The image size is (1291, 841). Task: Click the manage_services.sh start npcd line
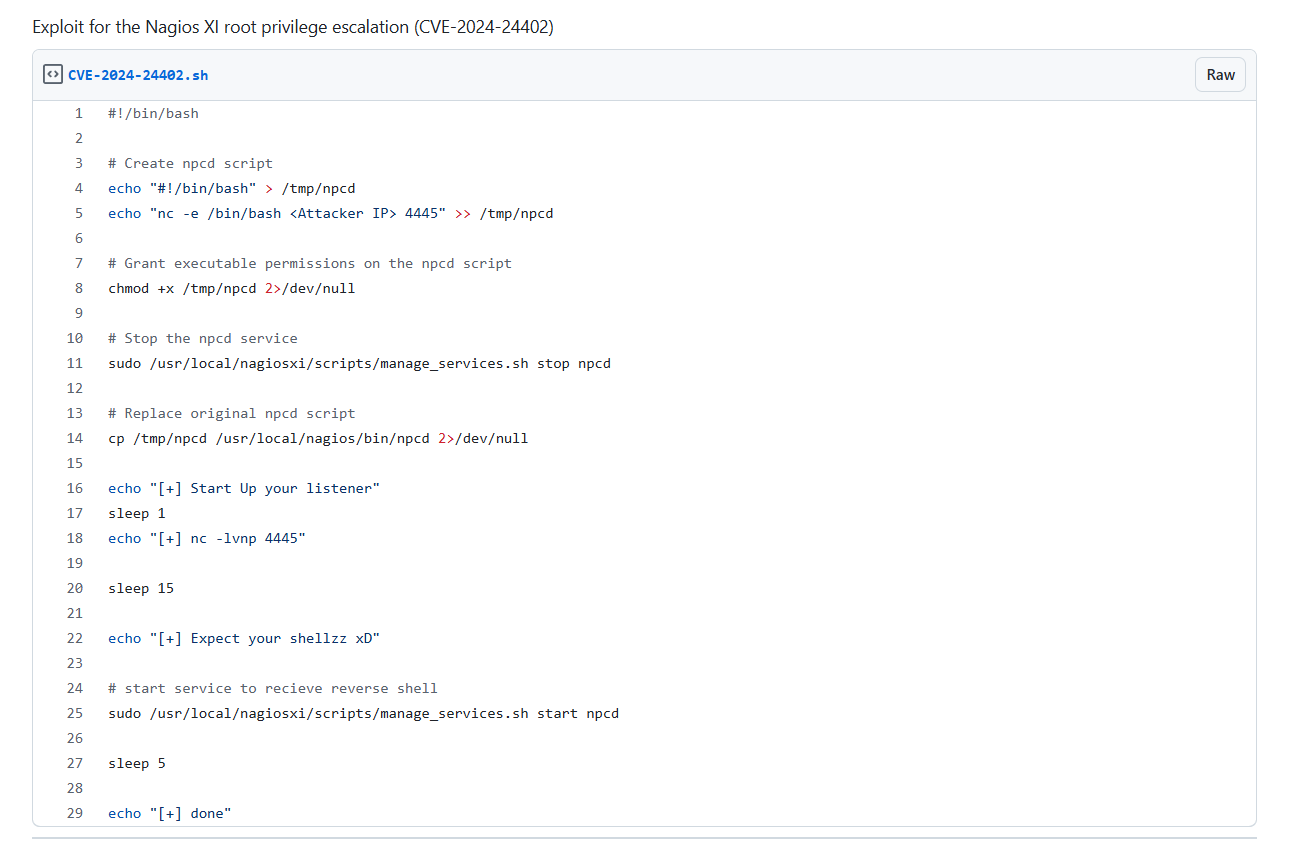tap(364, 713)
